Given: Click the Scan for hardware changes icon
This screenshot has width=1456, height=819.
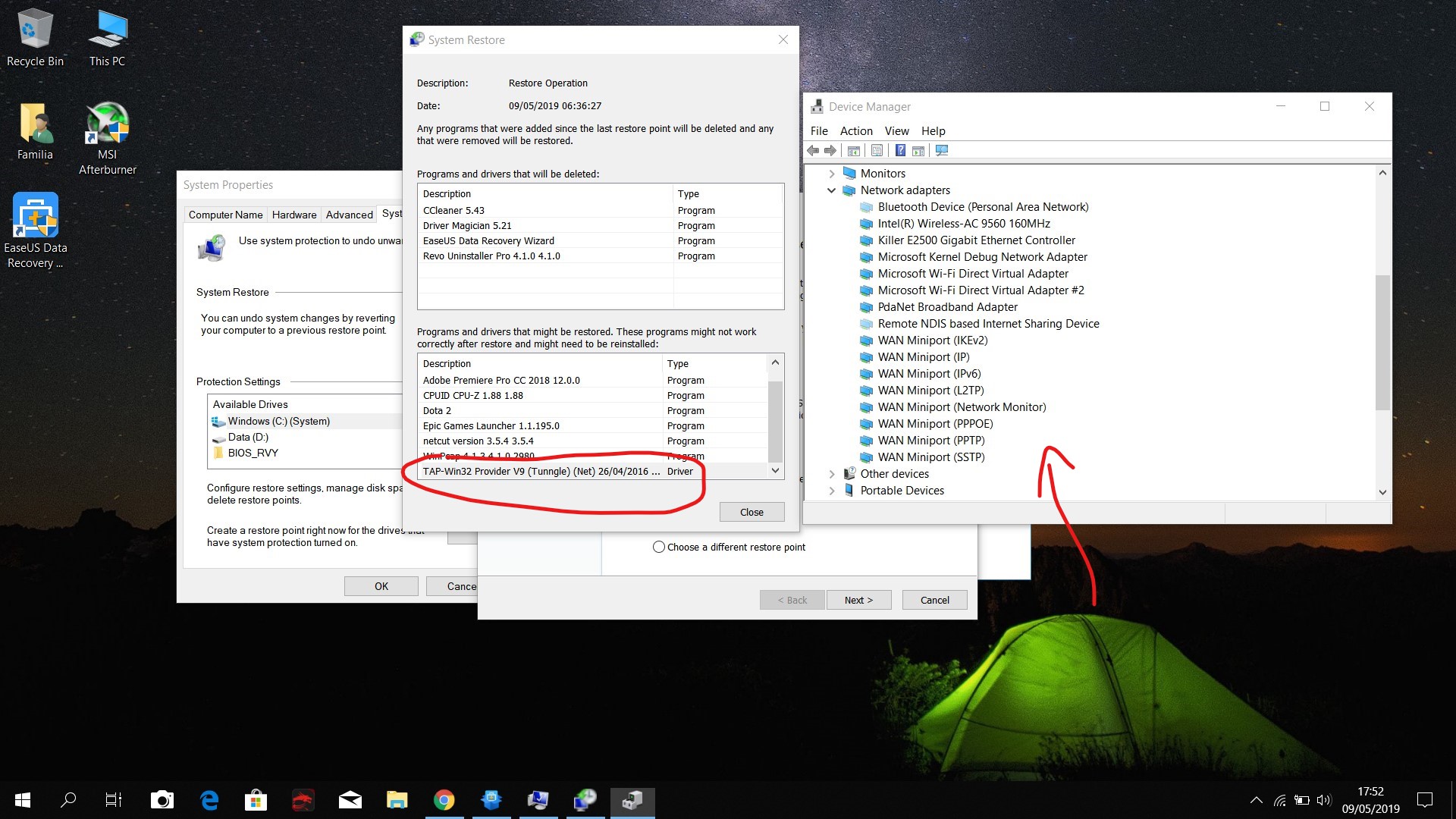Looking at the screenshot, I should (x=942, y=150).
